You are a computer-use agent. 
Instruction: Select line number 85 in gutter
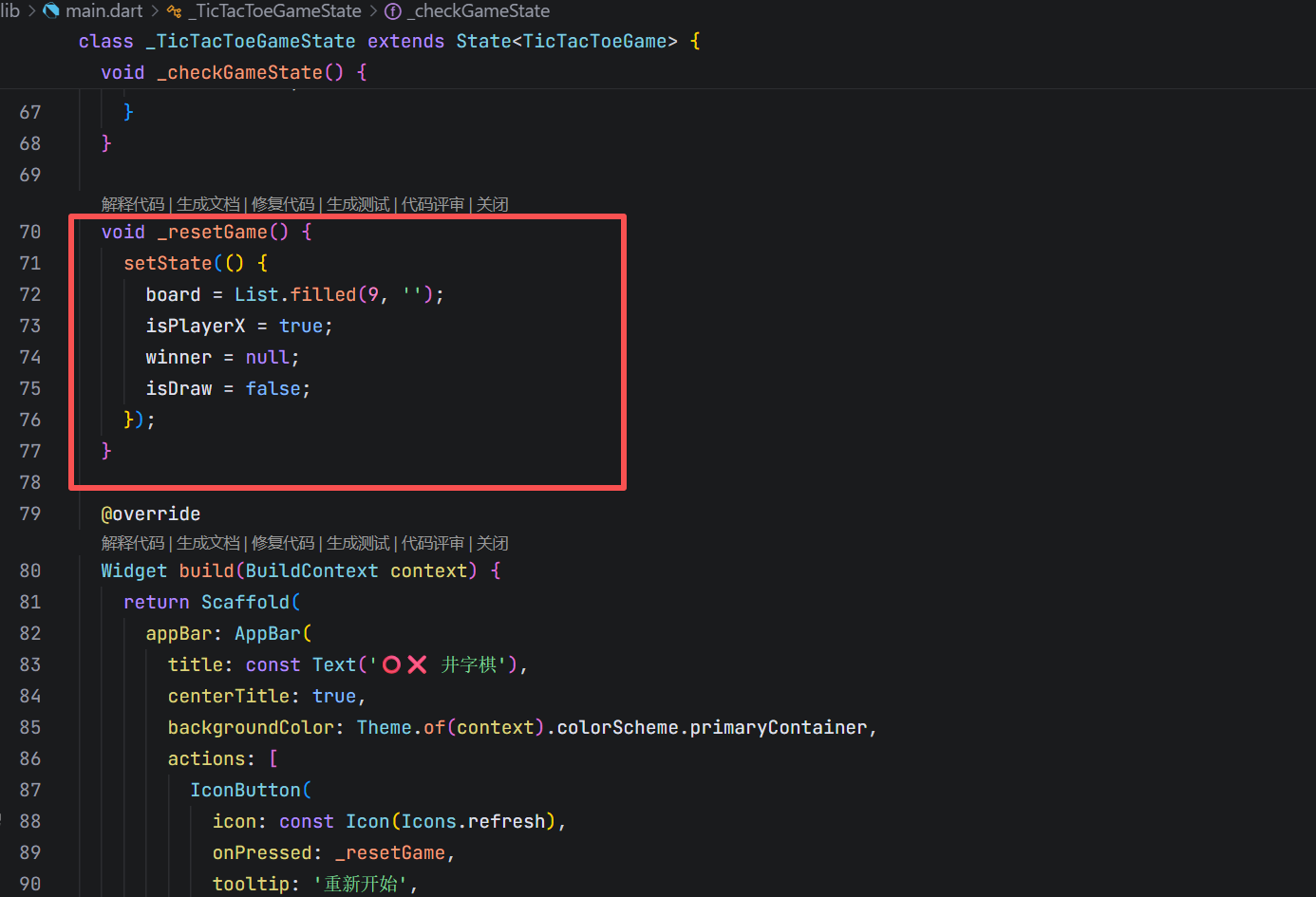pos(30,728)
